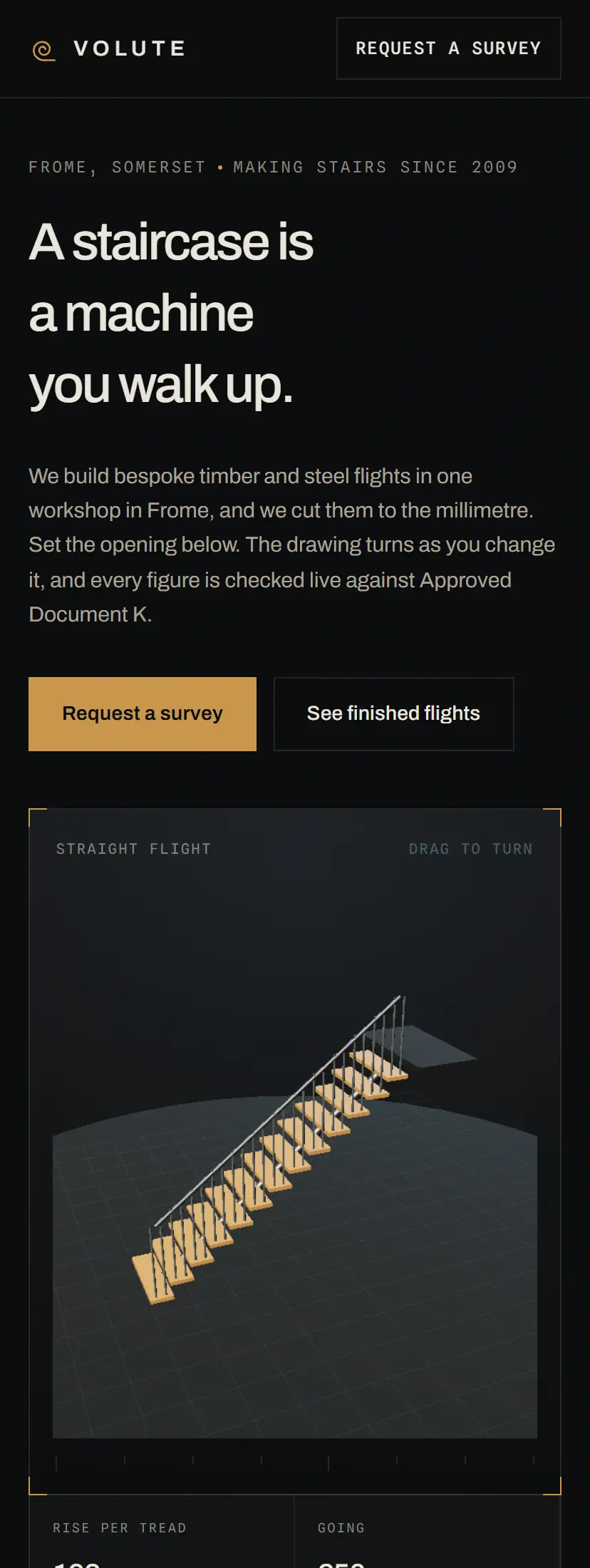Click the centre tick of the ruler scale
This screenshot has width=590, height=1568.
point(328,1463)
